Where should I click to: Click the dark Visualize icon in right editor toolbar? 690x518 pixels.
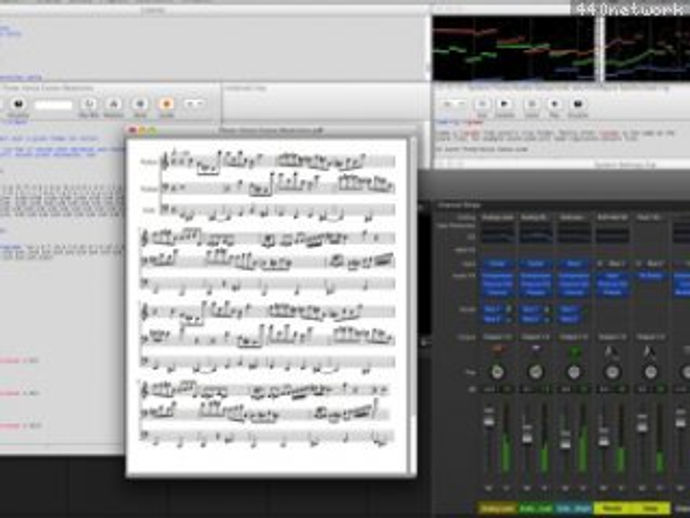[578, 104]
